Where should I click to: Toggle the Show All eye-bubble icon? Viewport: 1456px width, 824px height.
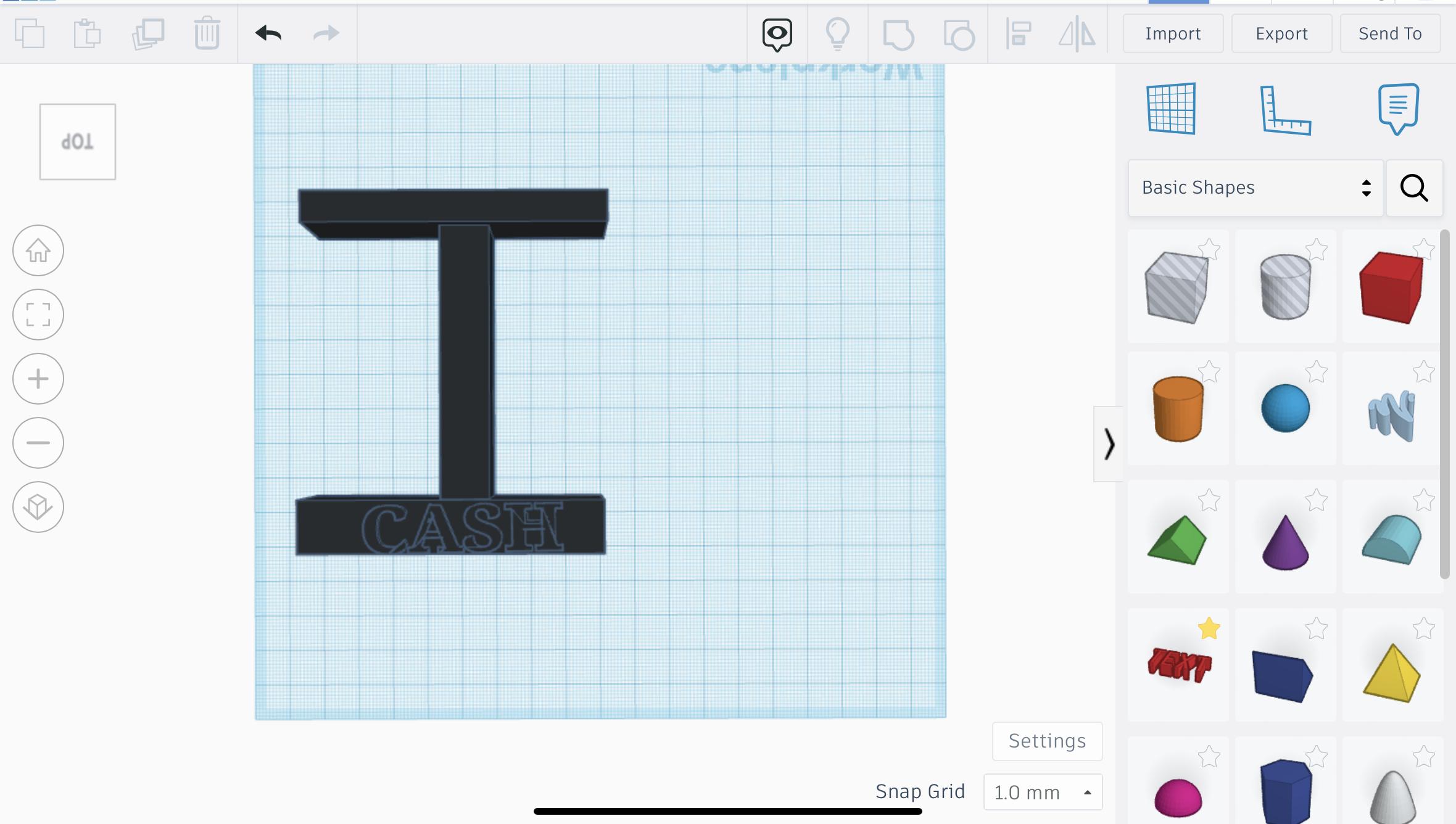tap(777, 35)
